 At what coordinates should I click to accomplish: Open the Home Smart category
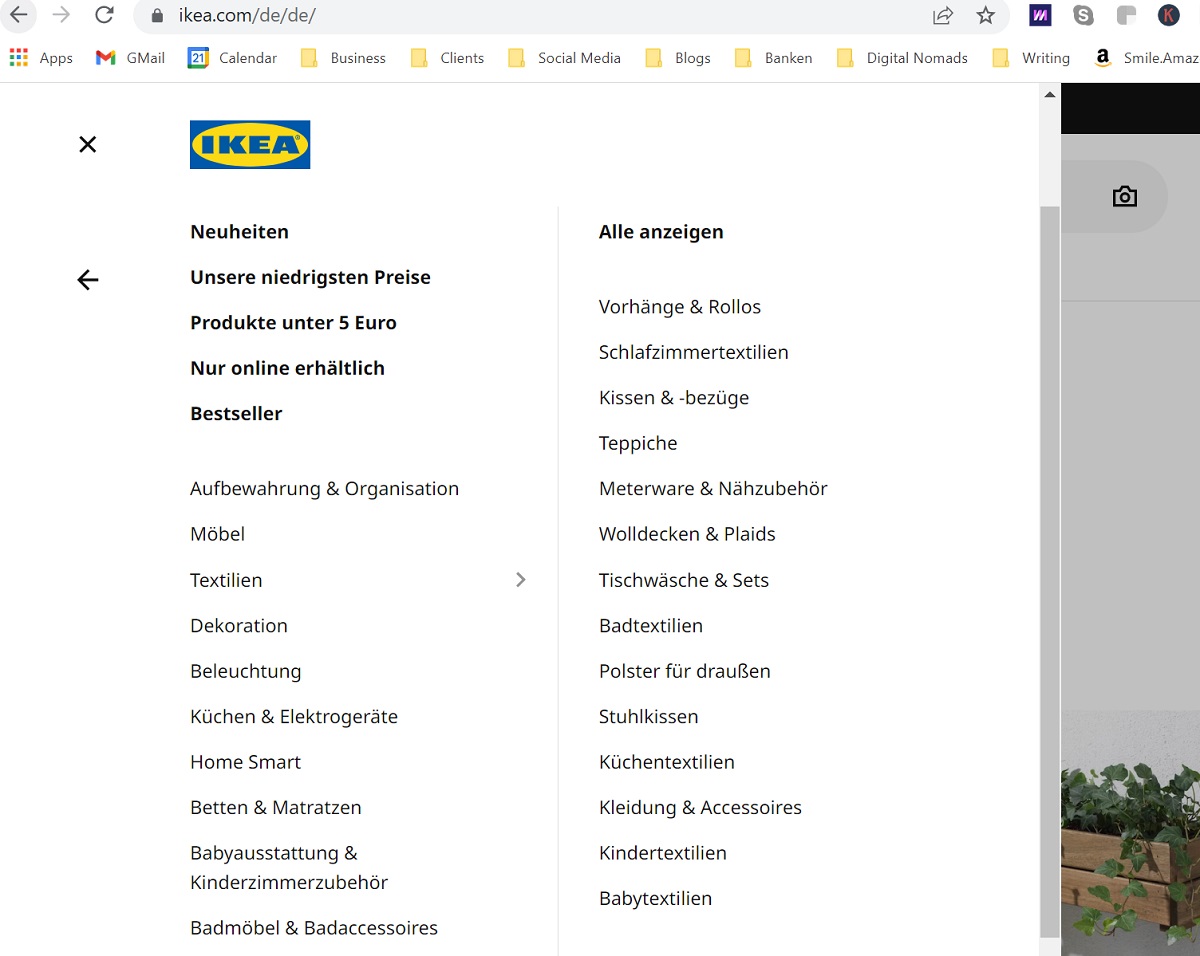click(245, 762)
